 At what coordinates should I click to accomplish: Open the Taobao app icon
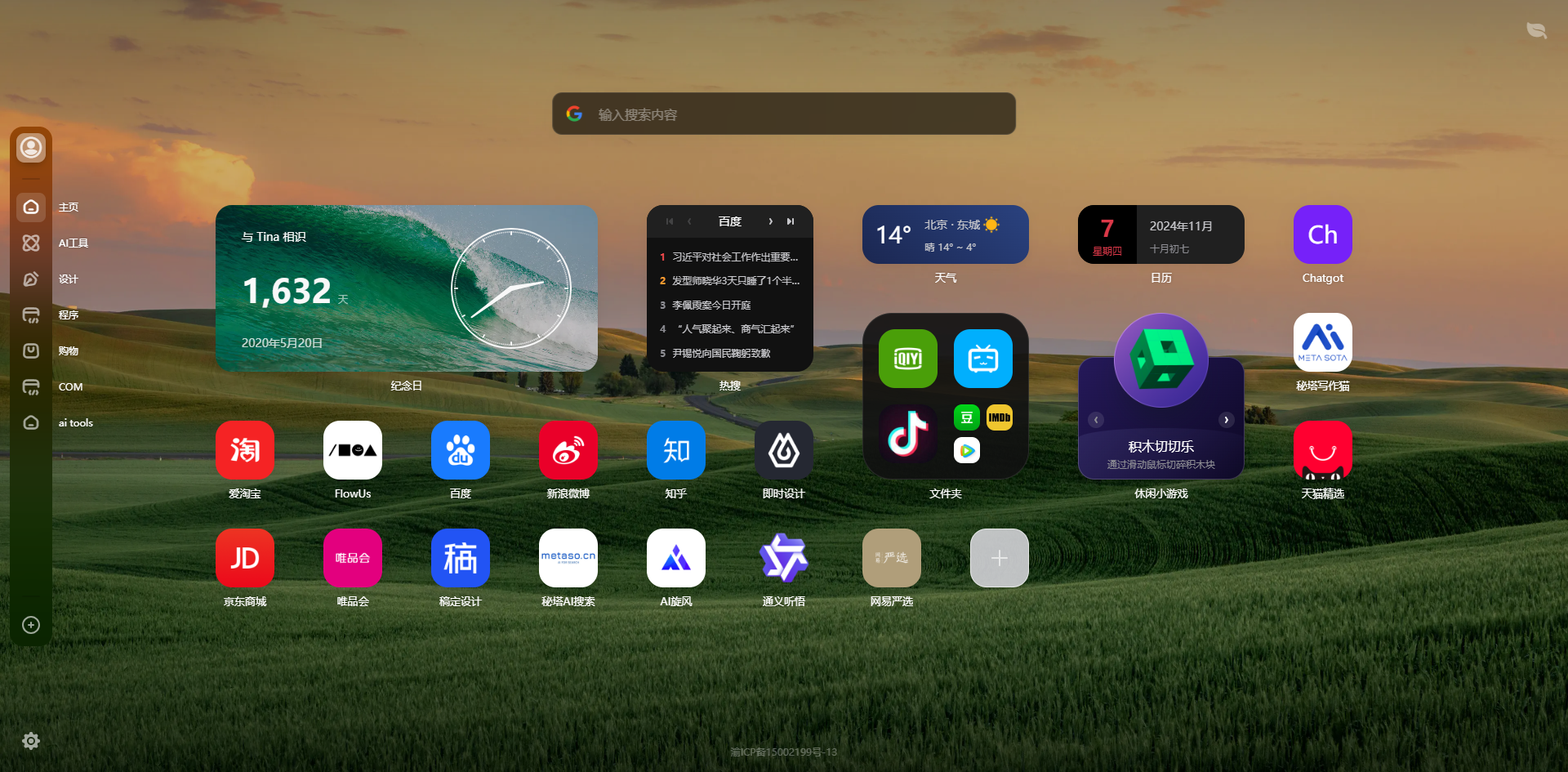click(244, 450)
